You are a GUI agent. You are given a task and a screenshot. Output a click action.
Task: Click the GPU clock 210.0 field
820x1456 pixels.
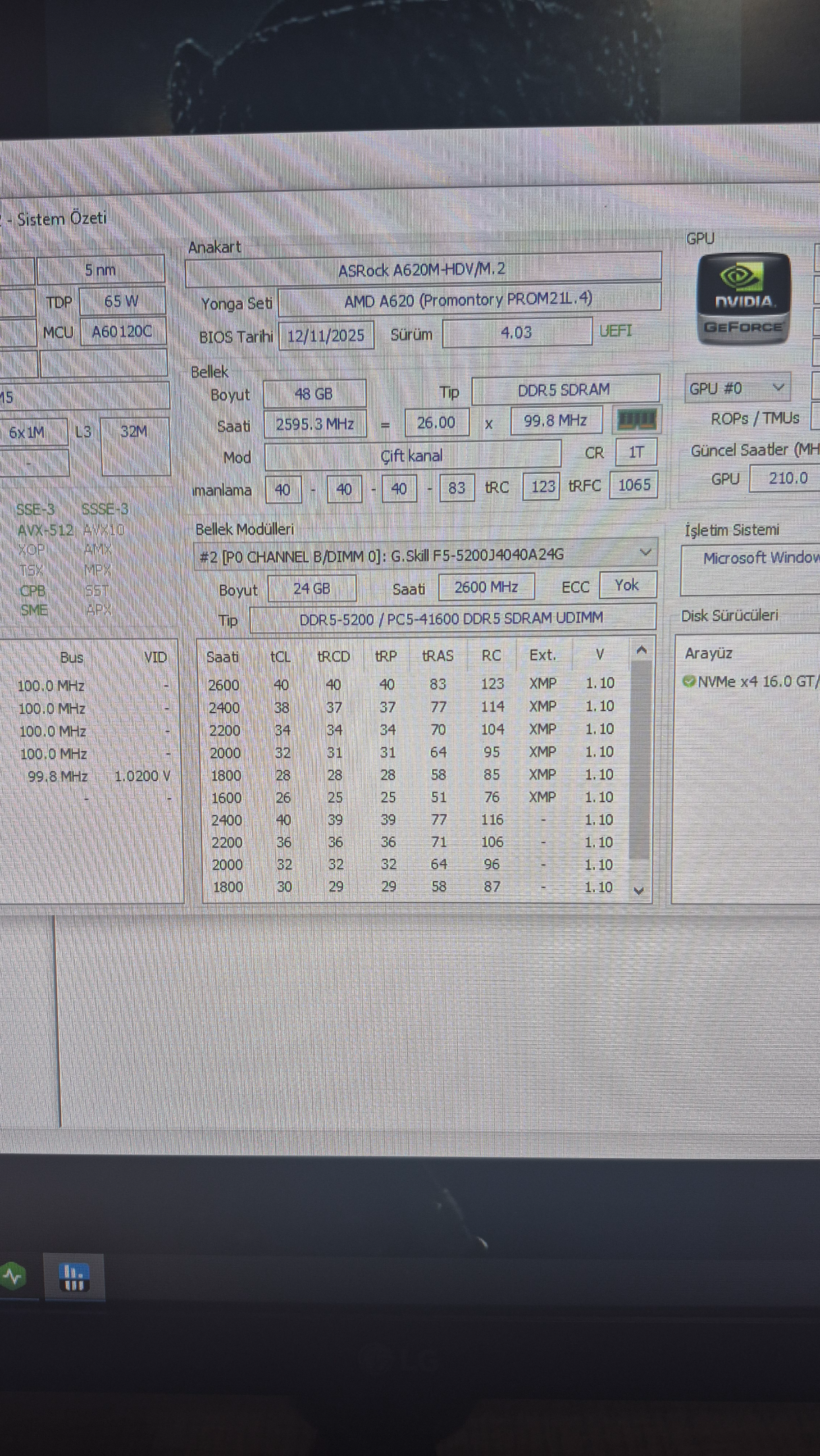click(x=786, y=478)
